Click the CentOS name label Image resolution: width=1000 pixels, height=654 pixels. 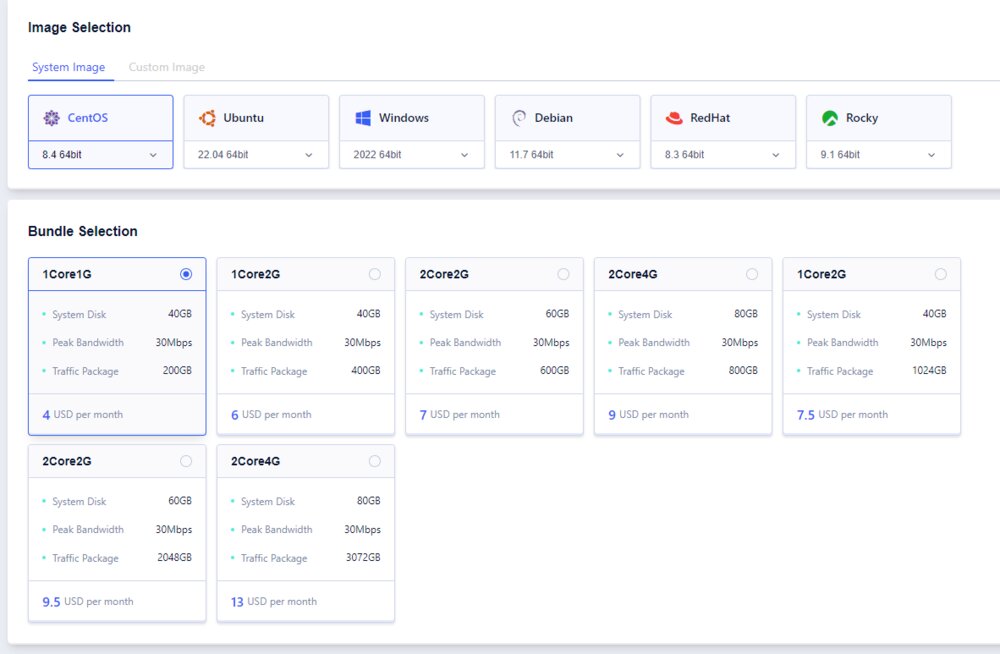click(88, 117)
